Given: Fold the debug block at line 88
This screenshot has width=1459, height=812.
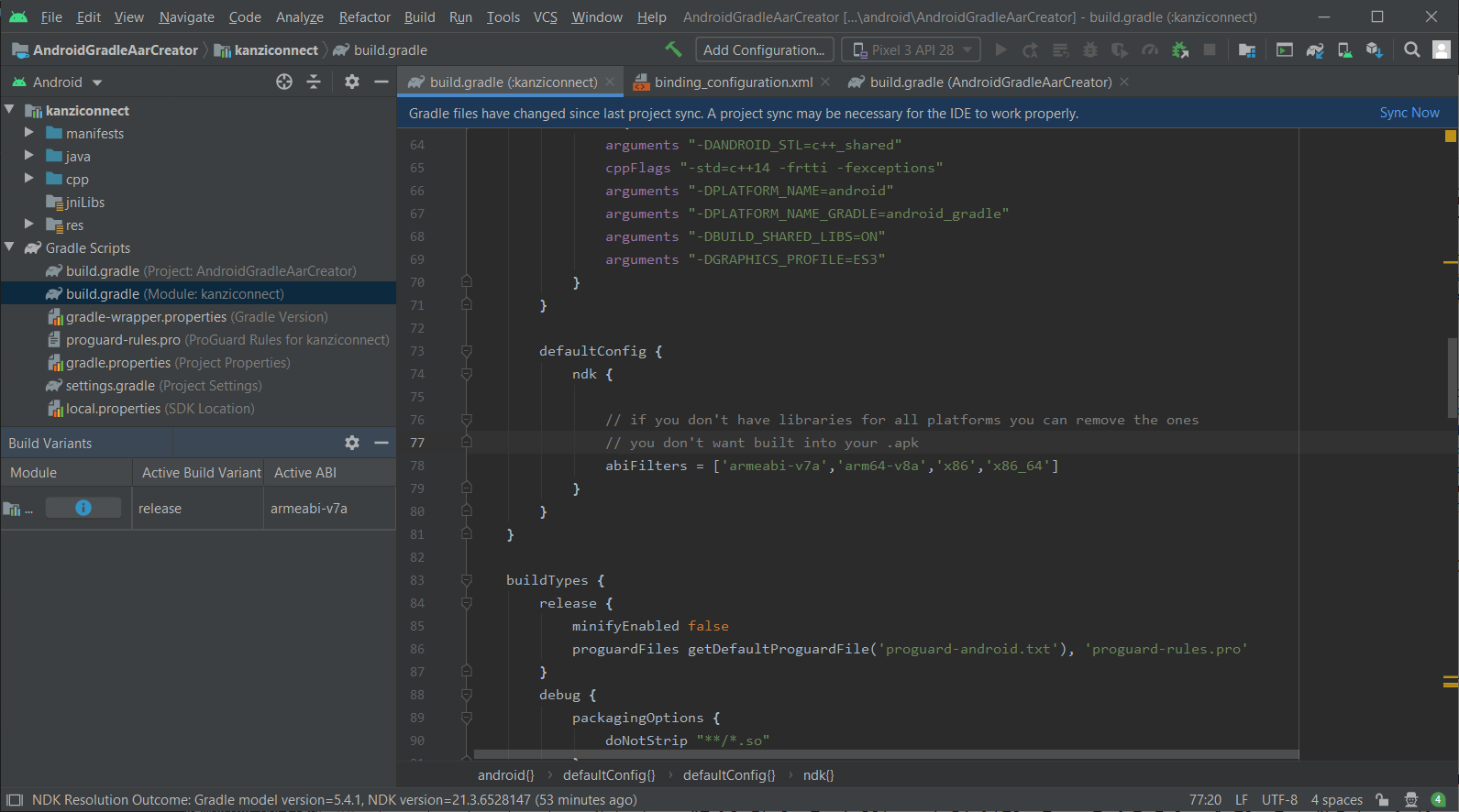Looking at the screenshot, I should coord(467,695).
